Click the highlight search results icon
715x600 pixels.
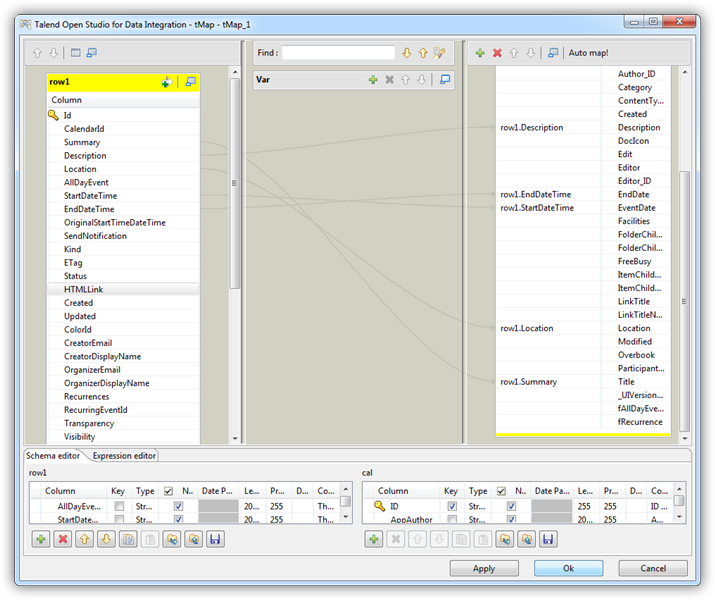click(440, 53)
